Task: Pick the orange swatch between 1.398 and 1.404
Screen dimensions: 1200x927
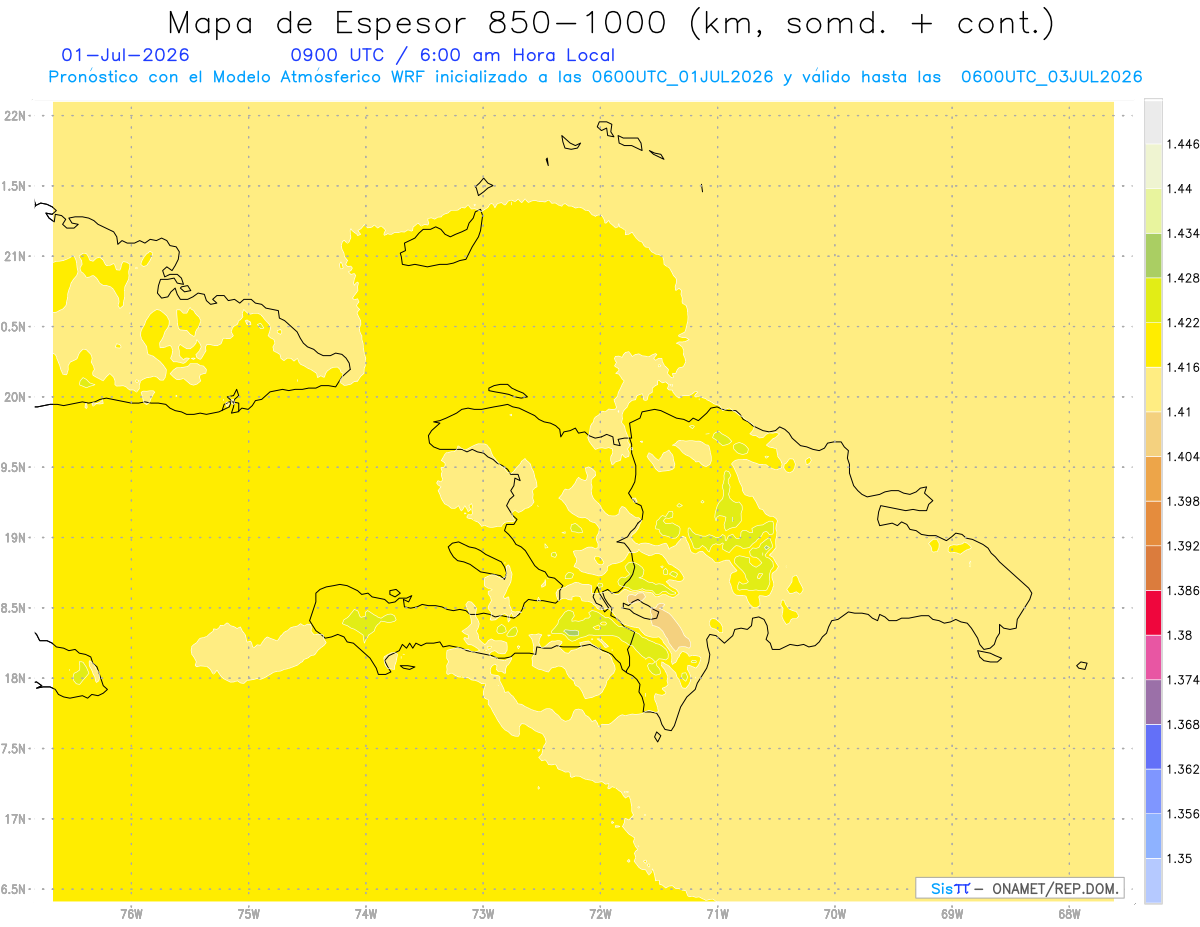Action: click(1153, 478)
